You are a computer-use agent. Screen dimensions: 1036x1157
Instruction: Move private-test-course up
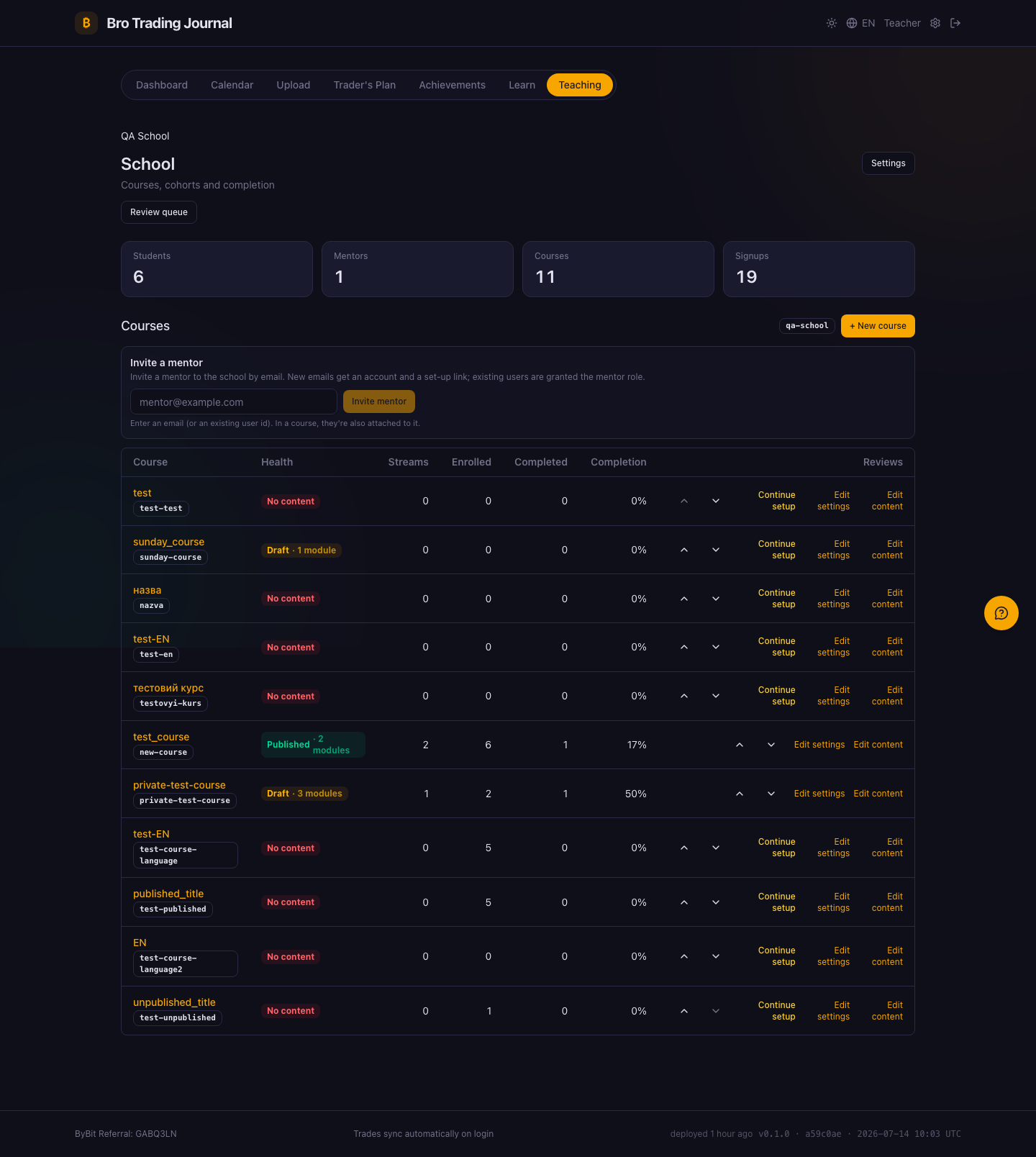coord(740,794)
